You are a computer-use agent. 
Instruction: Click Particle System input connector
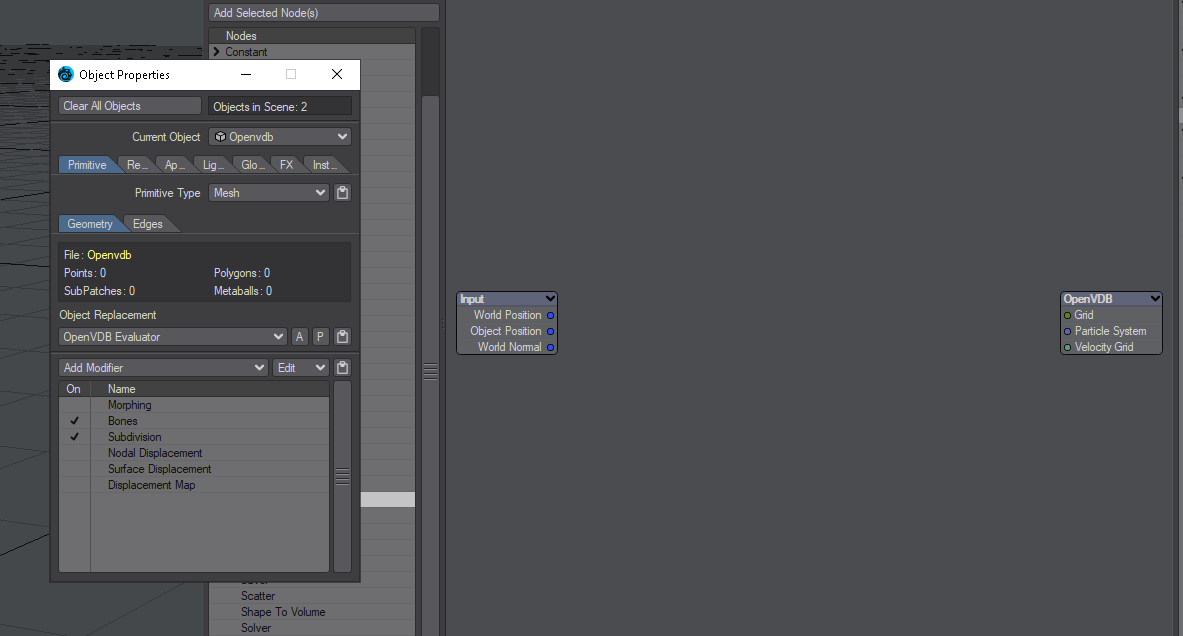(1067, 331)
